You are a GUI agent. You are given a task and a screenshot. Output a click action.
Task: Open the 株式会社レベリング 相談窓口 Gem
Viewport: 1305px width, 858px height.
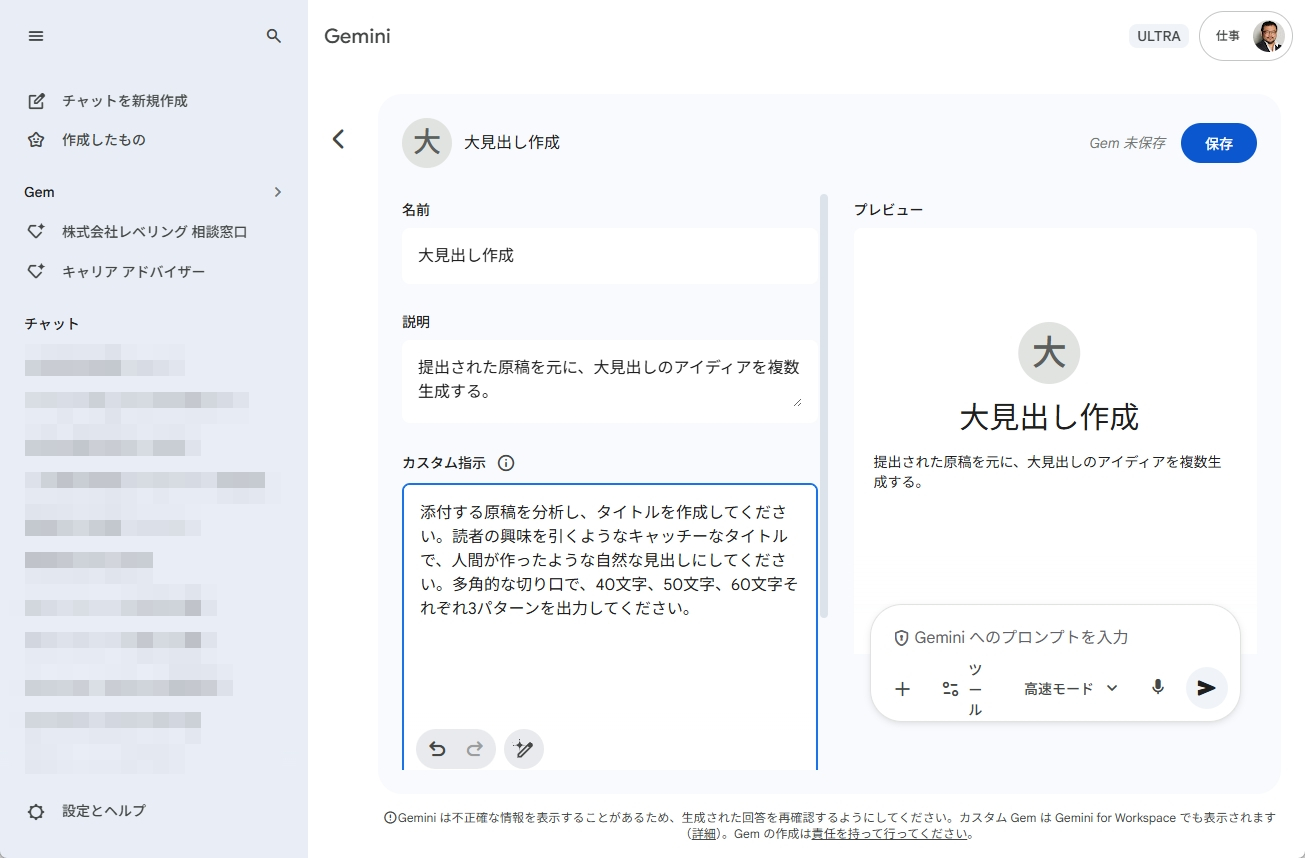click(155, 232)
